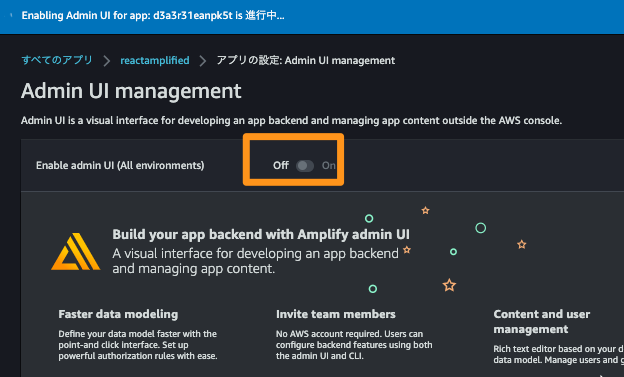Screen dimensions: 624x377
Task: Click 'No AWS account required' paragraph
Action: tap(354, 345)
